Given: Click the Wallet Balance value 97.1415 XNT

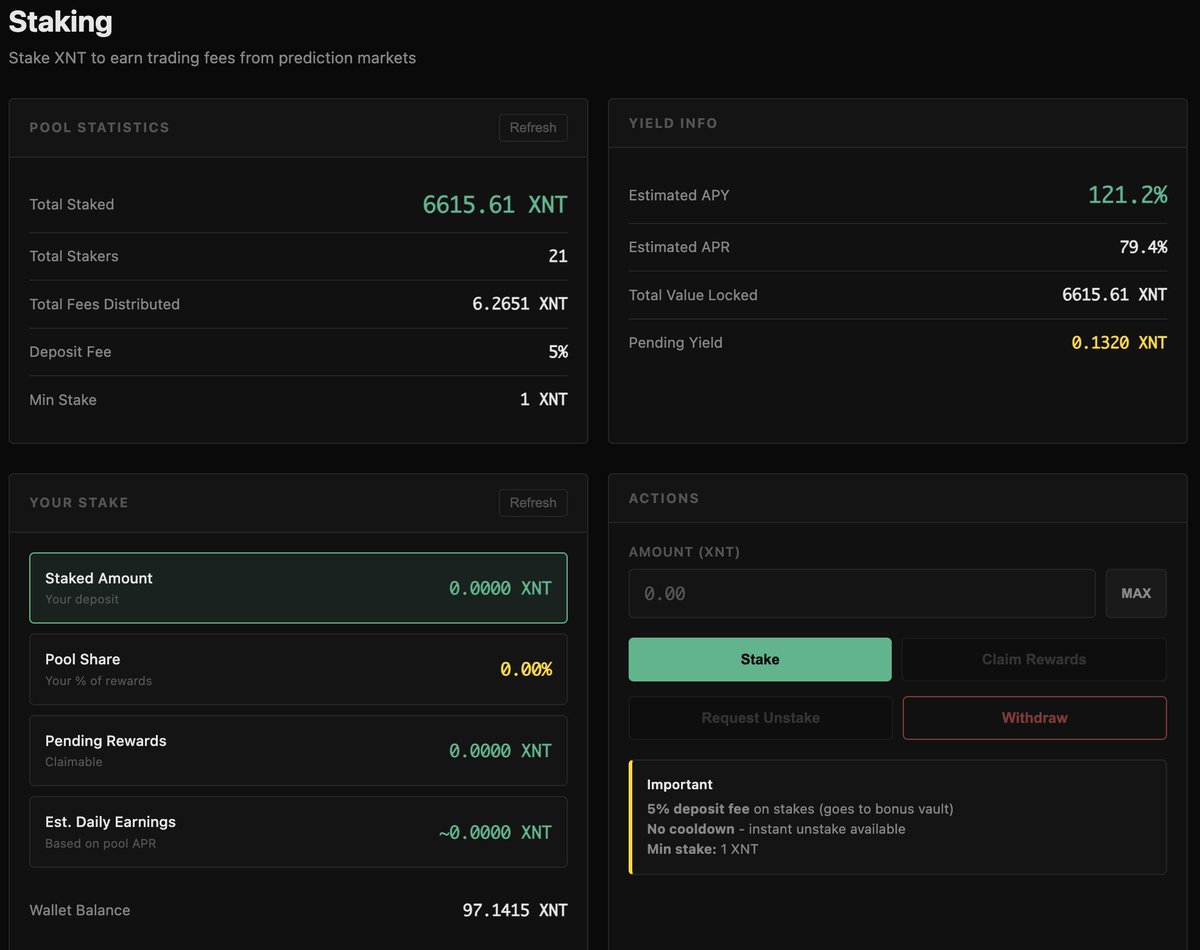Looking at the screenshot, I should (515, 910).
